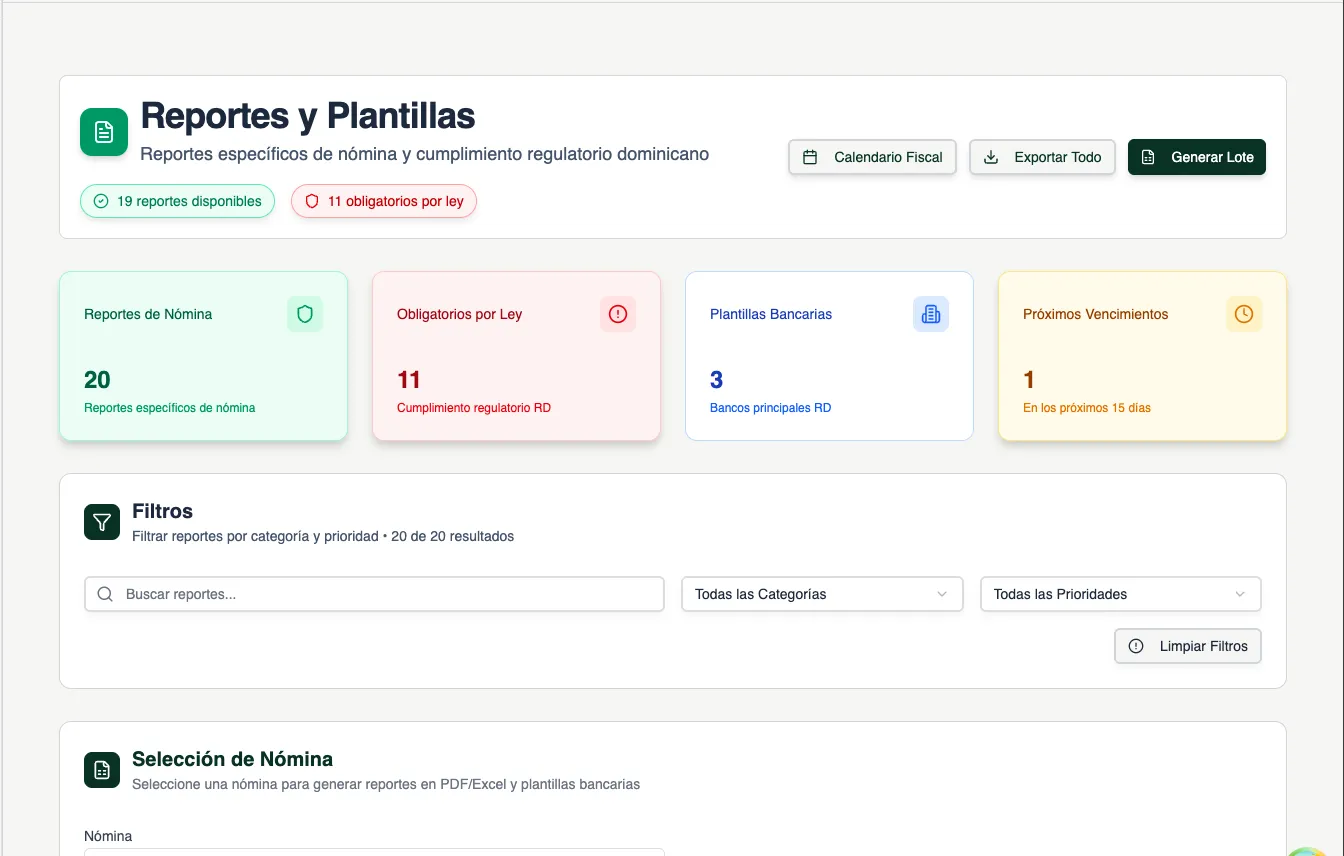Click the red alert icon in Obligatorios por Ley card
The image size is (1344, 856).
pyautogui.click(x=618, y=314)
